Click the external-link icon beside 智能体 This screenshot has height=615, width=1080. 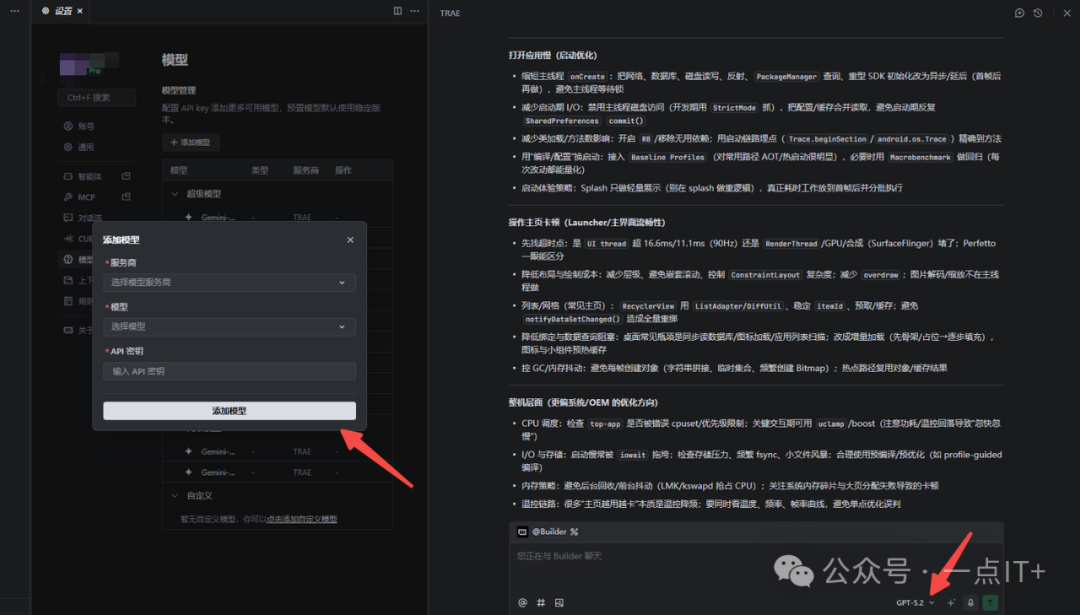(126, 176)
